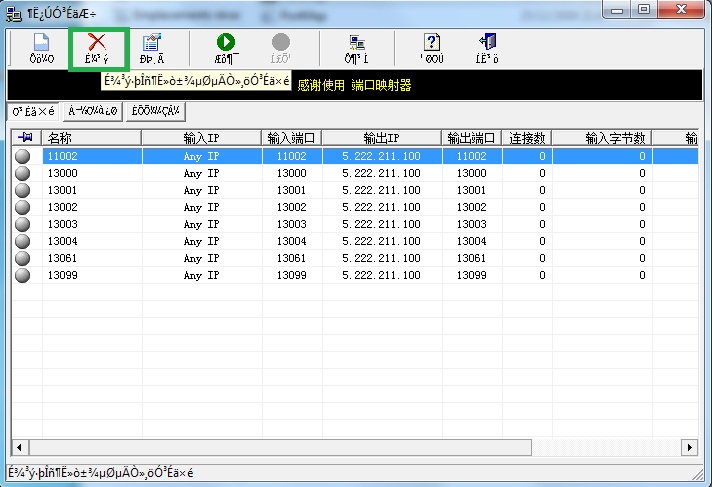Sort by the 输入端口 column header
This screenshot has width=712, height=487.
(x=292, y=138)
